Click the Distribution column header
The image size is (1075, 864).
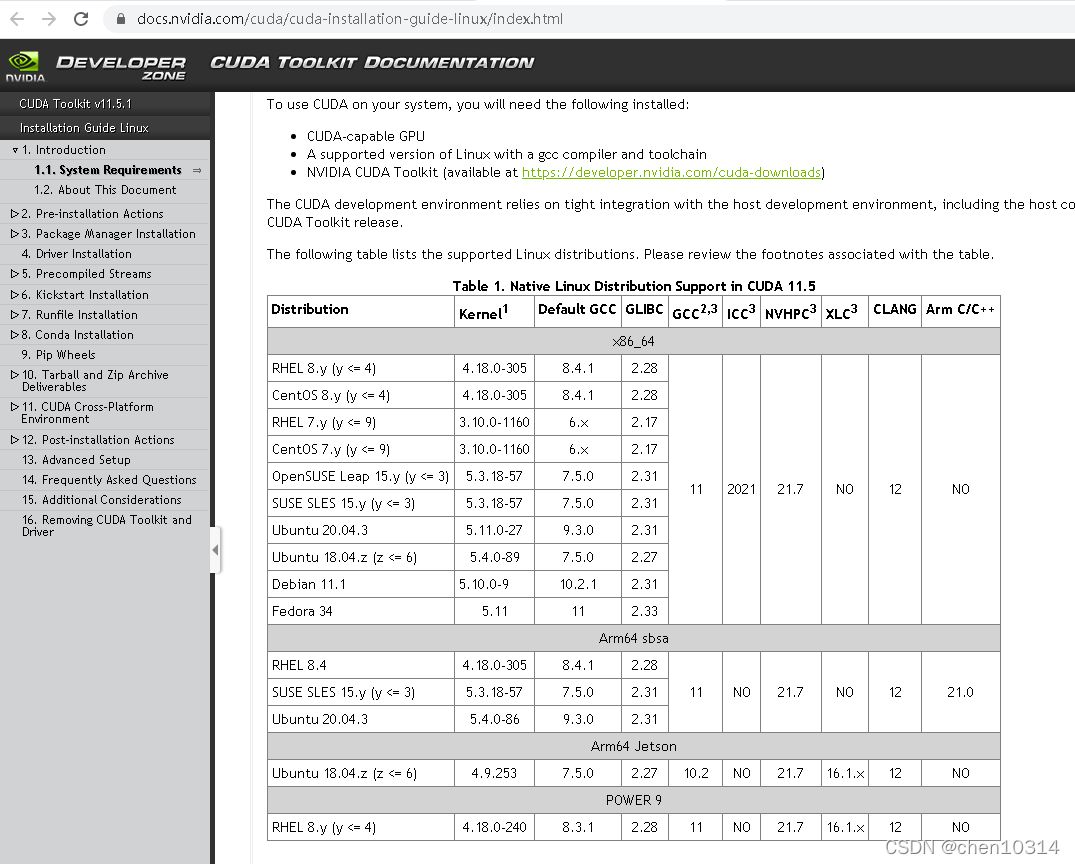(x=361, y=312)
